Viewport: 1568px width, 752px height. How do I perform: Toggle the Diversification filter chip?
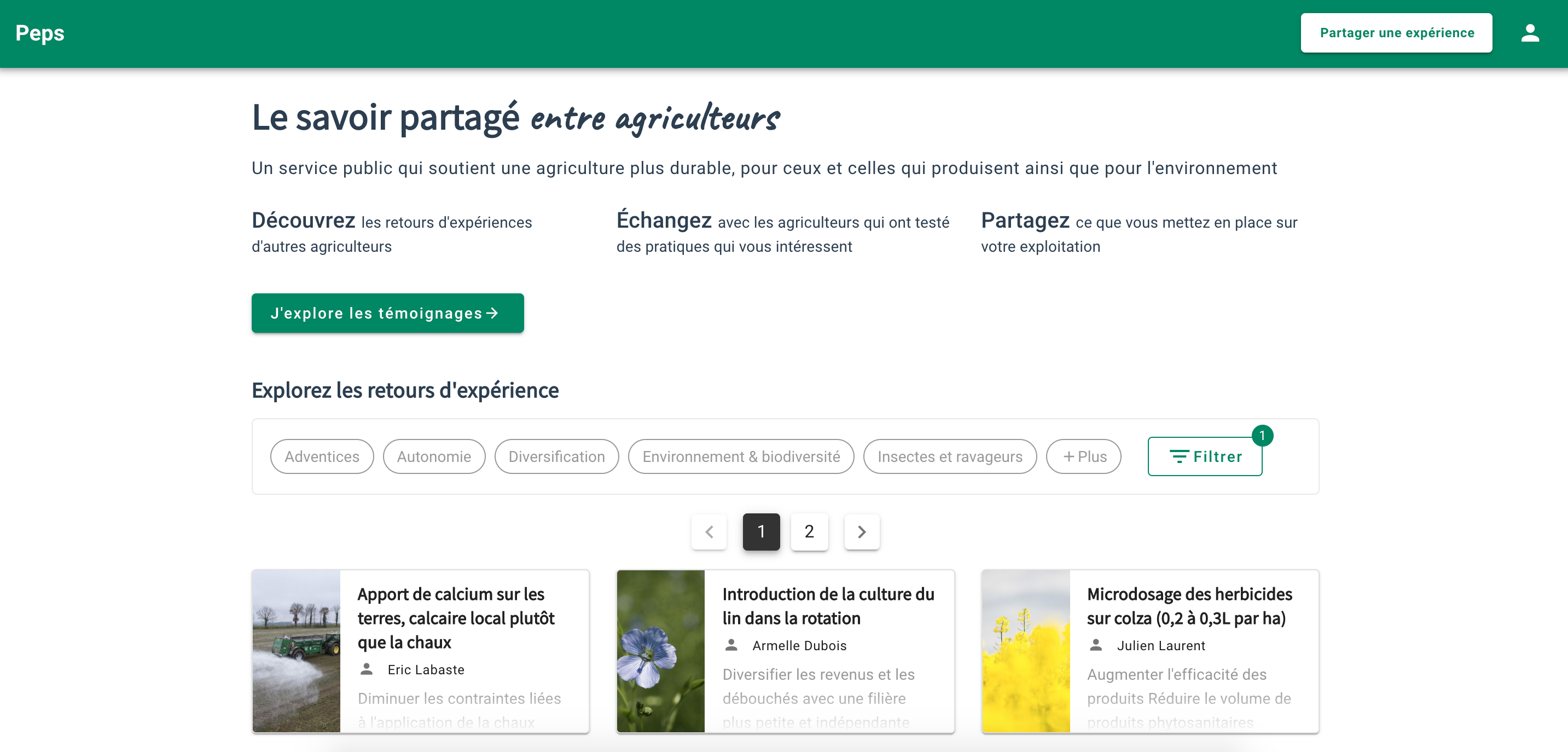[x=556, y=456]
